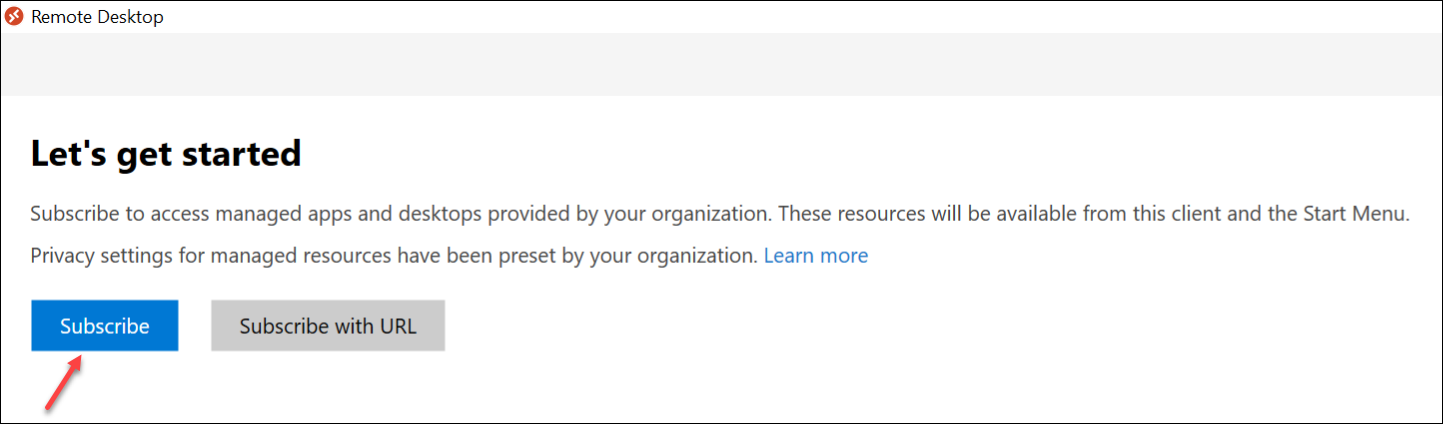
Task: Click the Remote Desktop app icon in title bar
Action: [15, 17]
